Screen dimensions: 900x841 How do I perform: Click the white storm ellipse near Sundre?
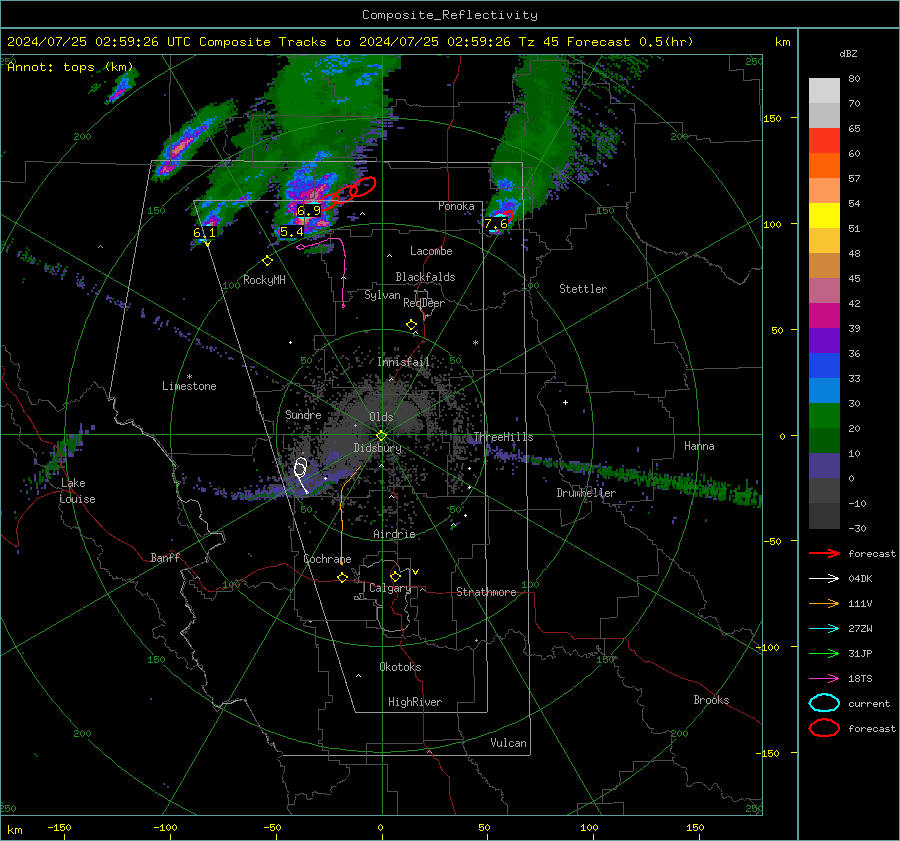click(300, 468)
